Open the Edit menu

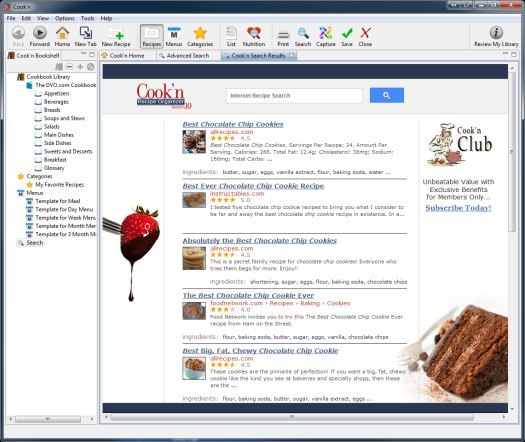26,18
